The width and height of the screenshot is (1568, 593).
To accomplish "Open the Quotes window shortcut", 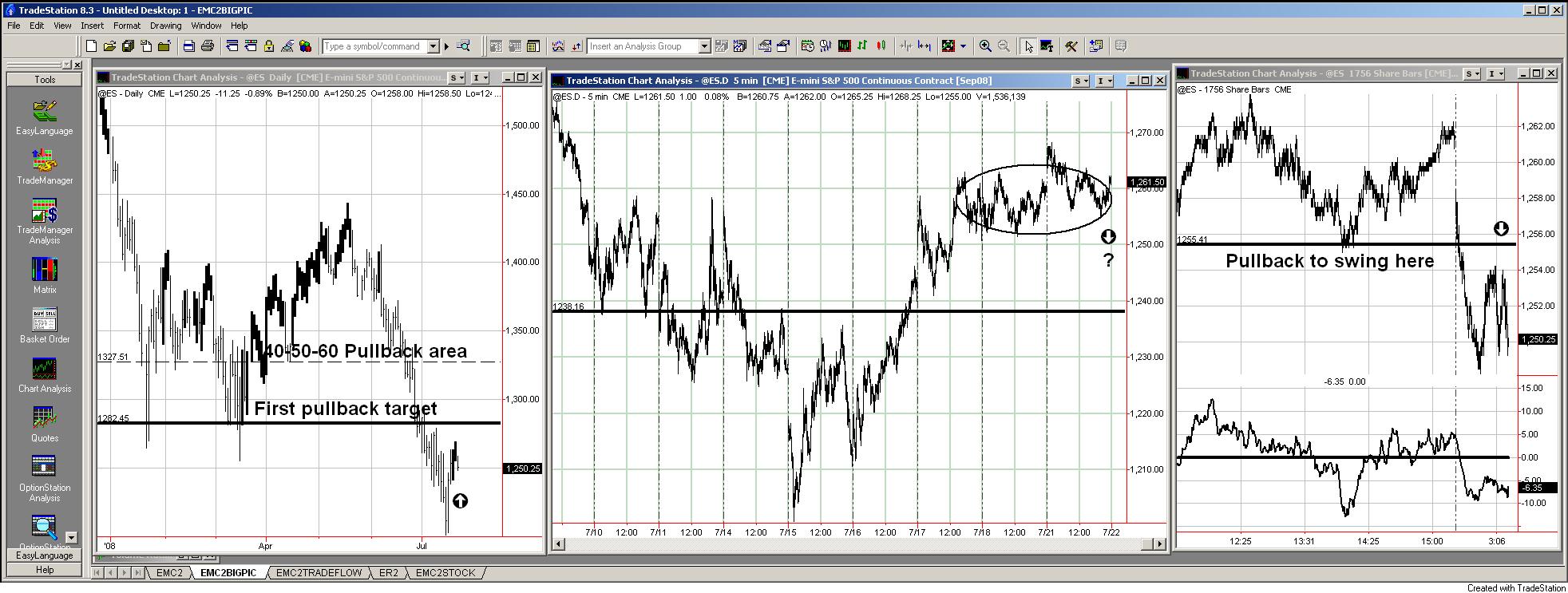I will 45,424.
